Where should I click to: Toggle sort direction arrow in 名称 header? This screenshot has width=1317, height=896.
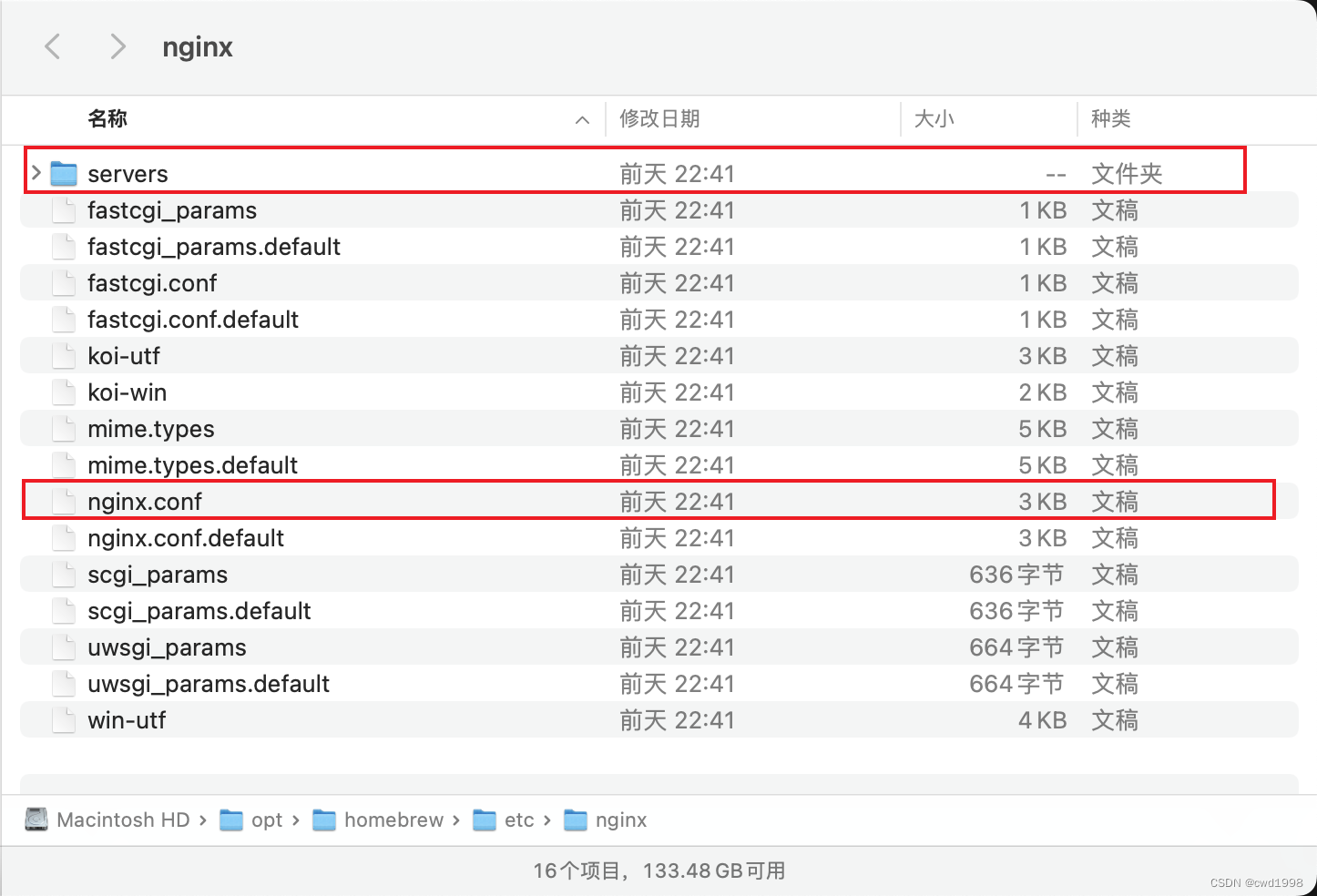point(583,120)
